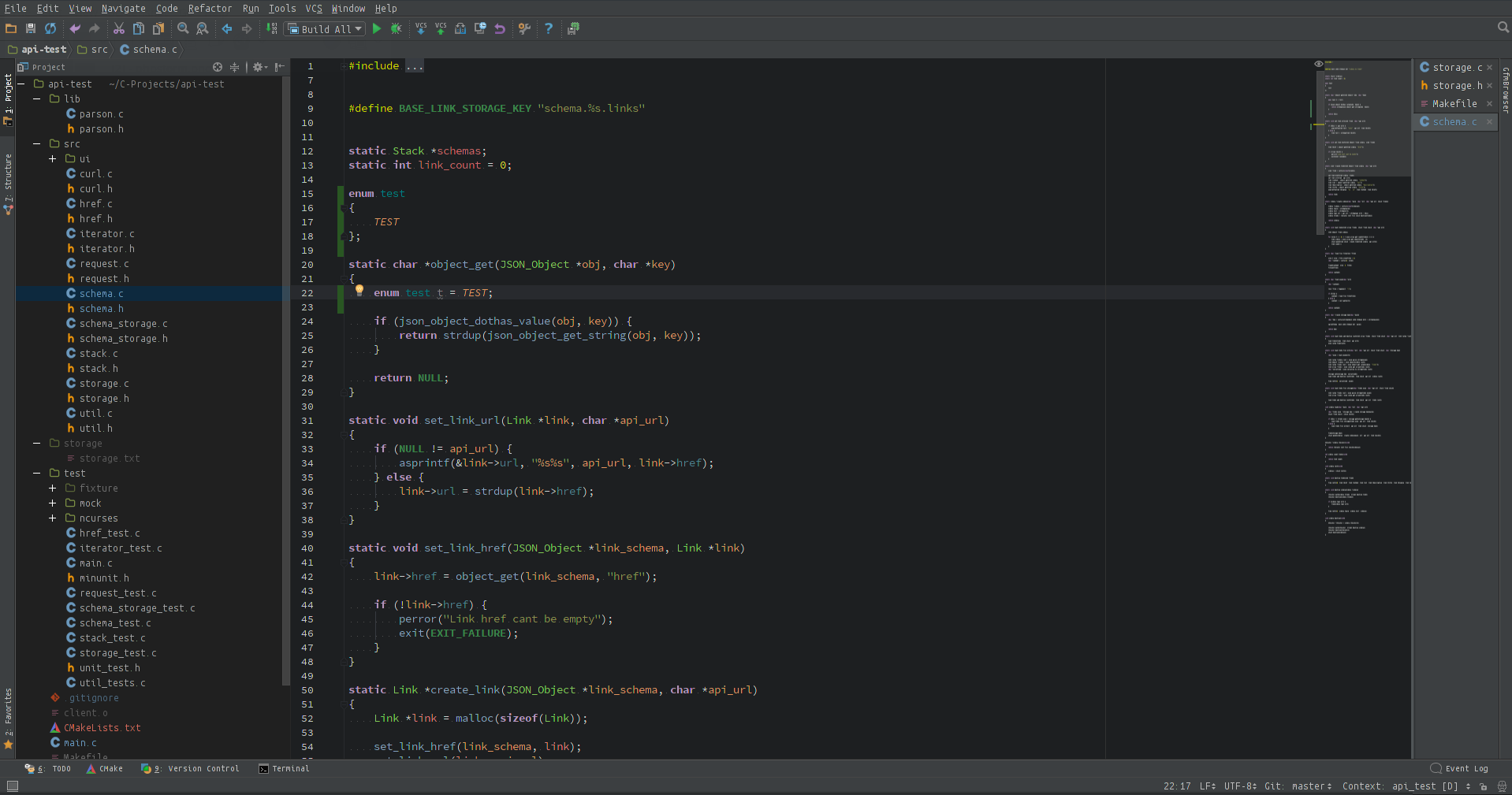
Task: Open Settings with the wrench icon
Action: [524, 28]
